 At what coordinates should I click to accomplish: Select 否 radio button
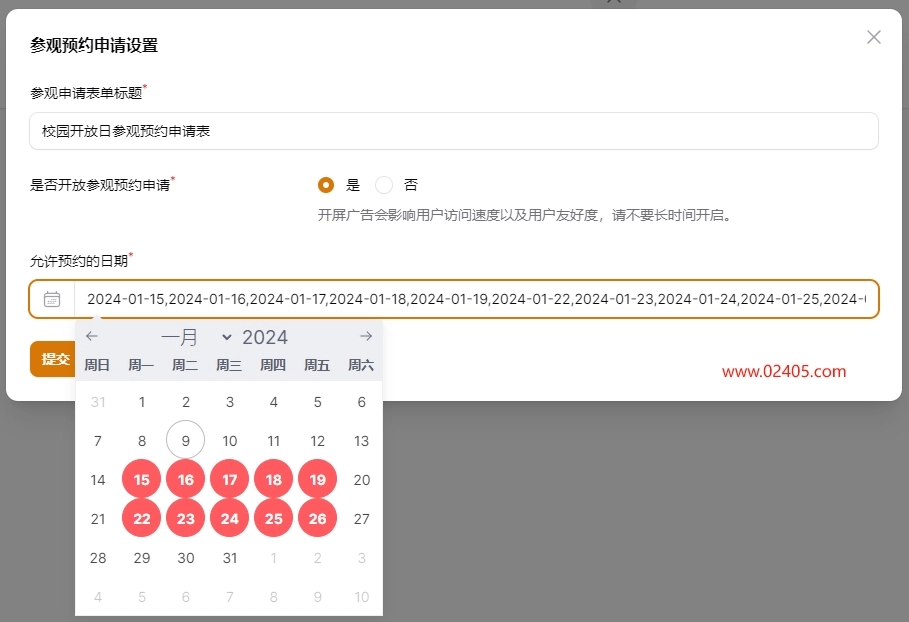coord(384,185)
